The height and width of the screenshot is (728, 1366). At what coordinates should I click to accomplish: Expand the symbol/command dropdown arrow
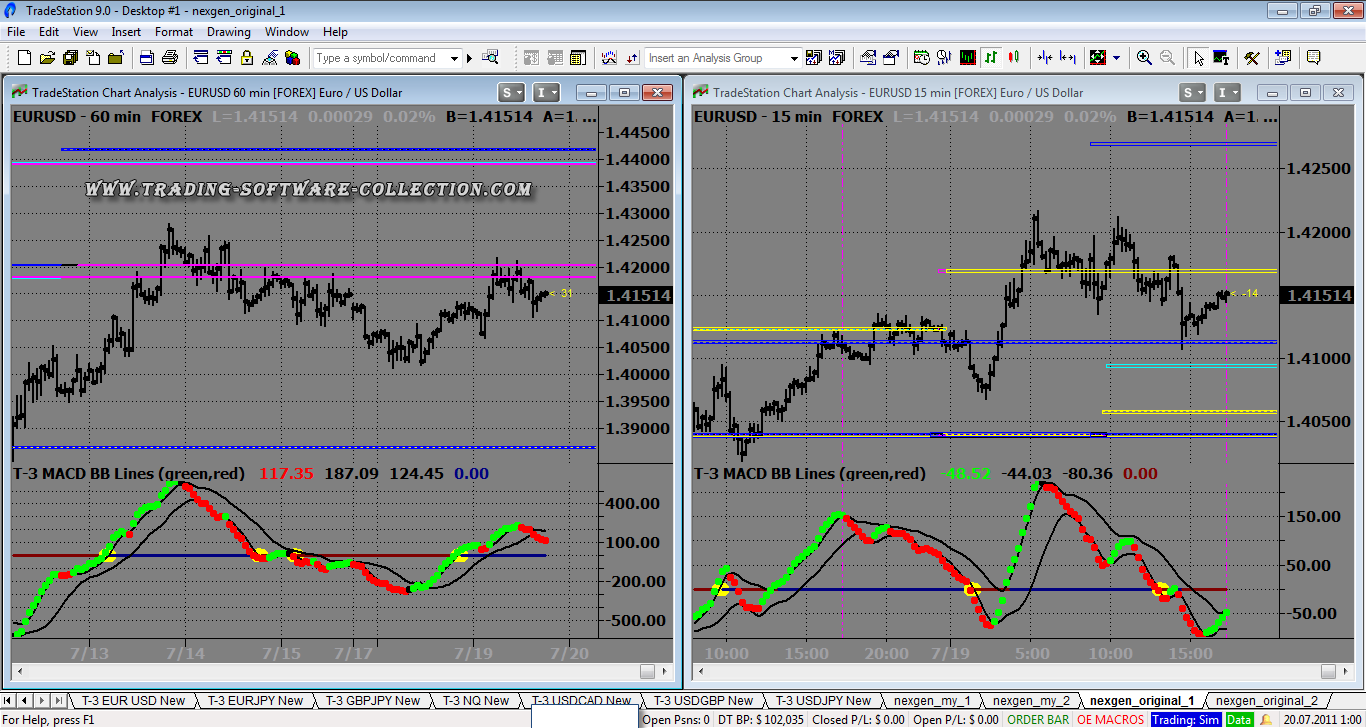point(454,58)
